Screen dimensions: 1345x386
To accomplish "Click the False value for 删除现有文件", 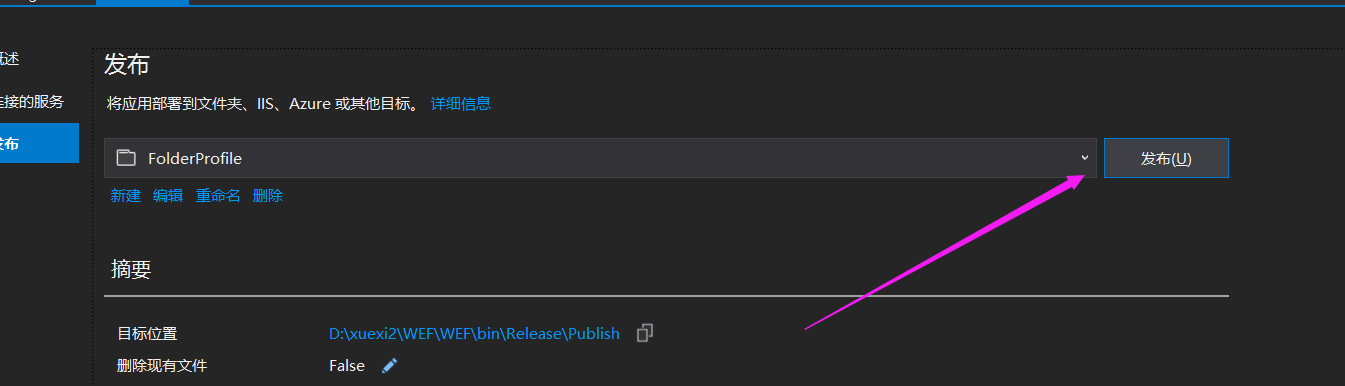I will tap(347, 366).
